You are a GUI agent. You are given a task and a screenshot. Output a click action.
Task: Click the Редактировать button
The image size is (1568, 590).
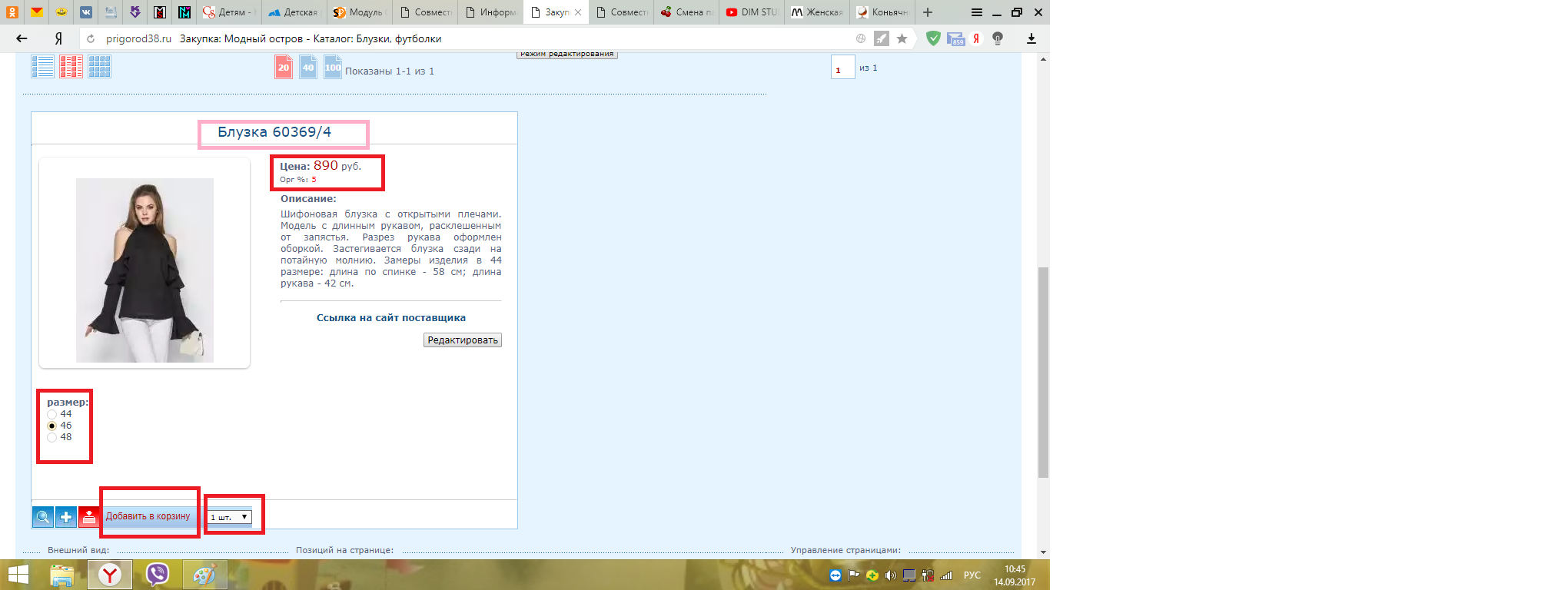pos(463,340)
